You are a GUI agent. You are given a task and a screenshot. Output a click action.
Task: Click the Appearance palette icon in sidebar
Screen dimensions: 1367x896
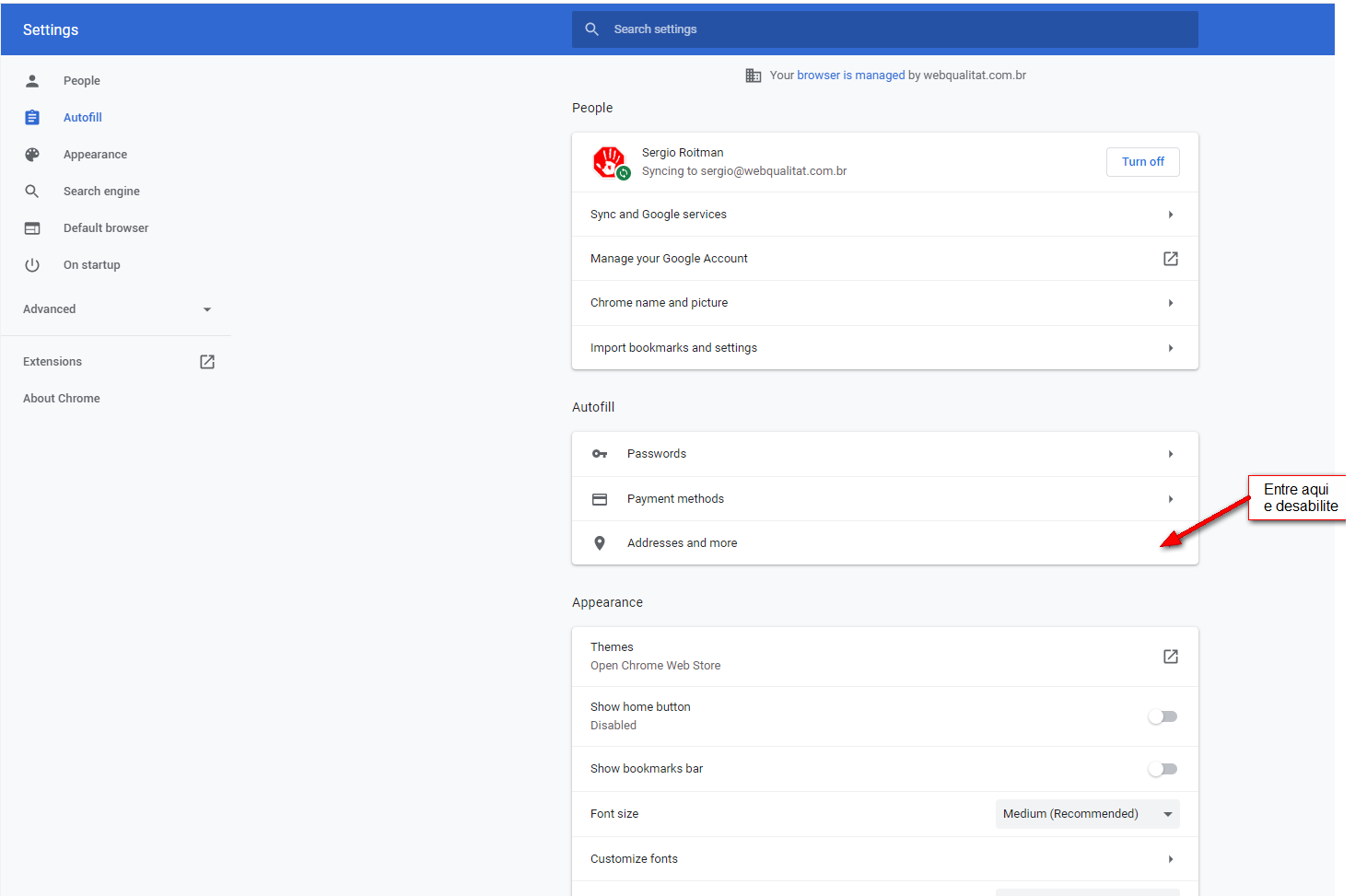click(32, 155)
